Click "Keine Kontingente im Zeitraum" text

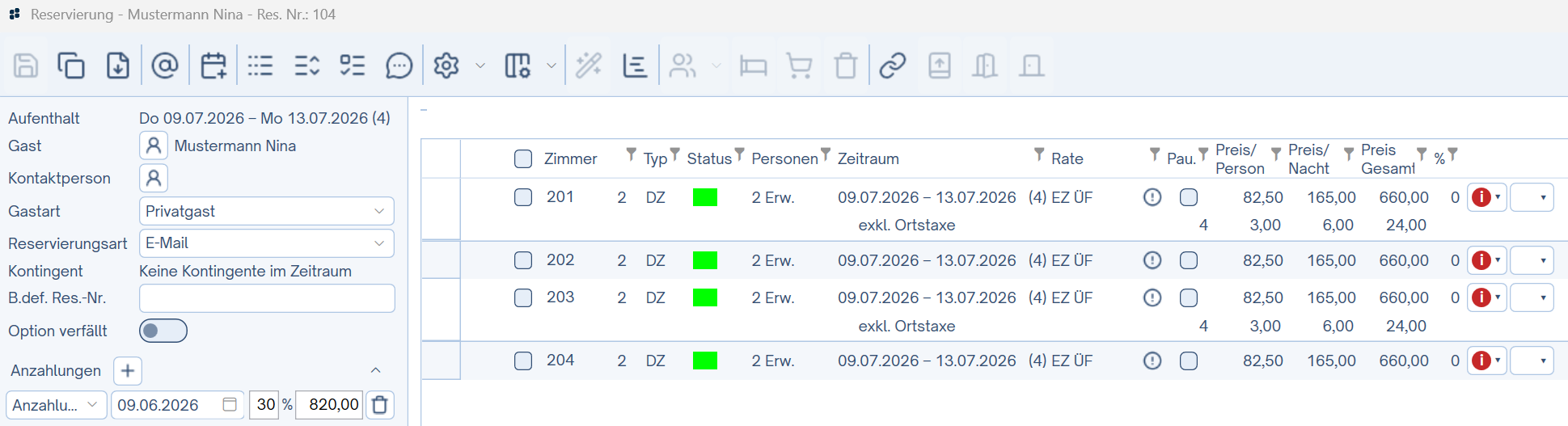tap(245, 272)
